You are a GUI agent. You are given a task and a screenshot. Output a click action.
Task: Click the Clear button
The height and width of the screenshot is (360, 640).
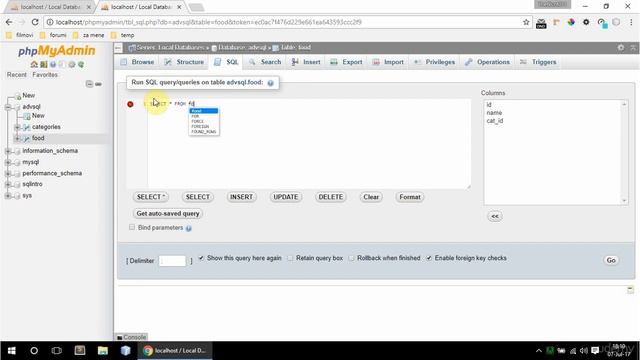371,197
